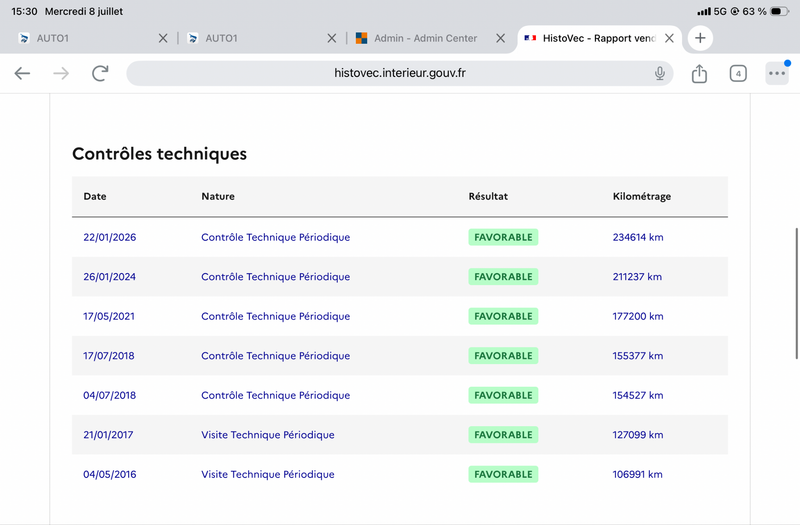Tap the microphone icon in address bar
800x525 pixels.
(660, 73)
